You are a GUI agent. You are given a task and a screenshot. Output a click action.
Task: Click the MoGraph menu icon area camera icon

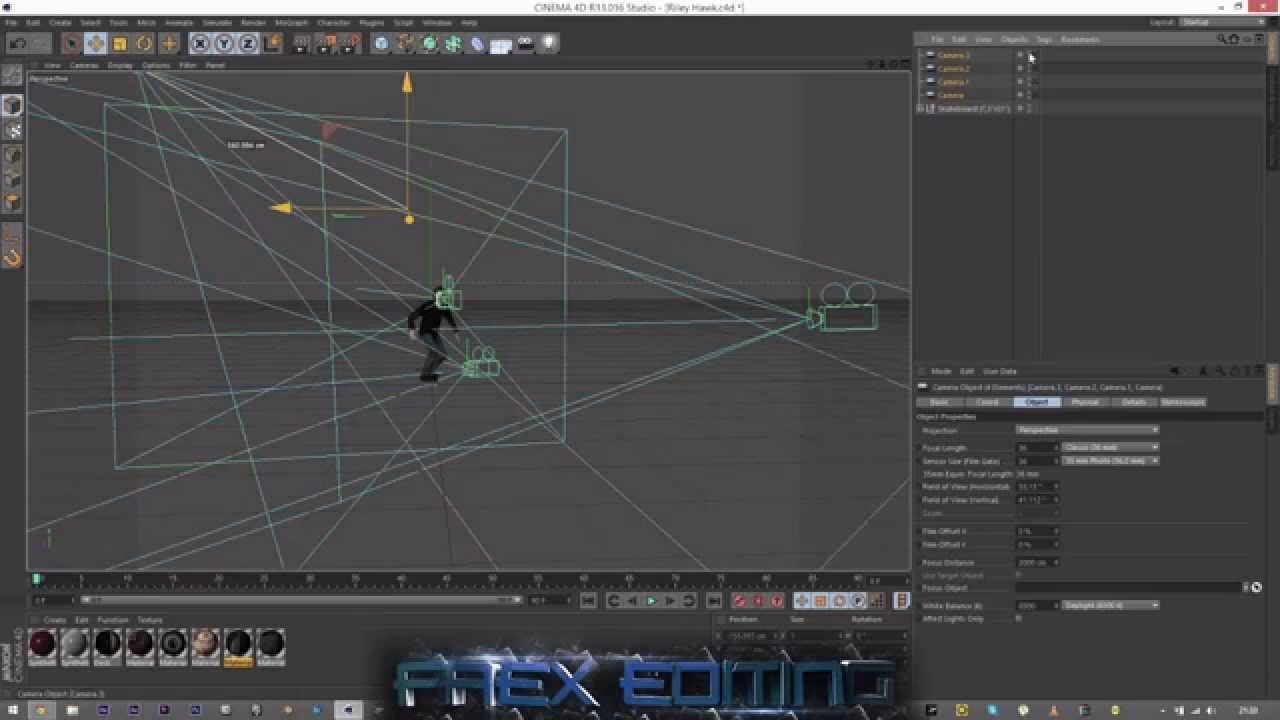[x=525, y=43]
